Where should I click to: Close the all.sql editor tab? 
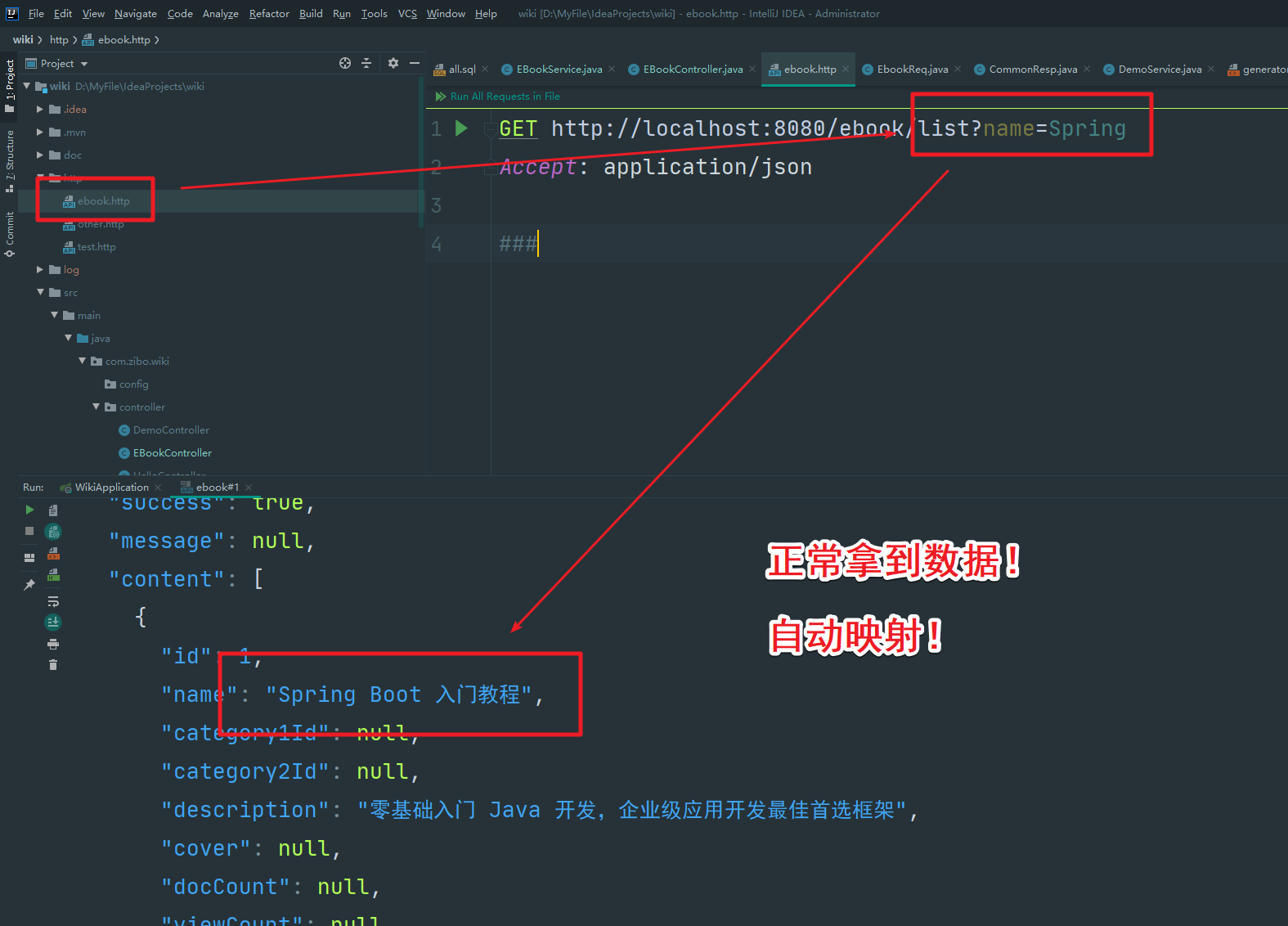point(485,69)
